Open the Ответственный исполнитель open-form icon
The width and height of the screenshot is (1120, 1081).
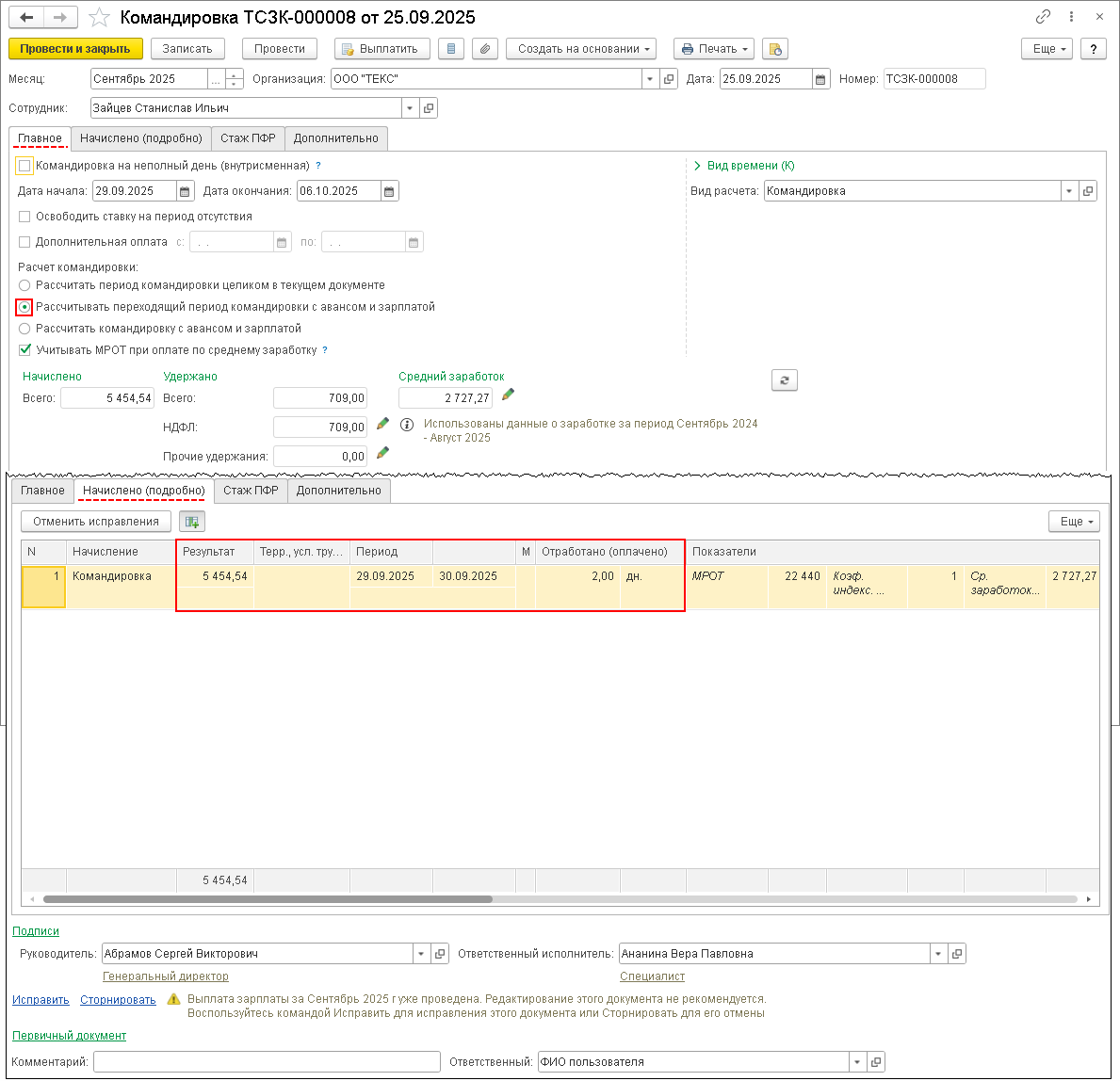coord(957,954)
